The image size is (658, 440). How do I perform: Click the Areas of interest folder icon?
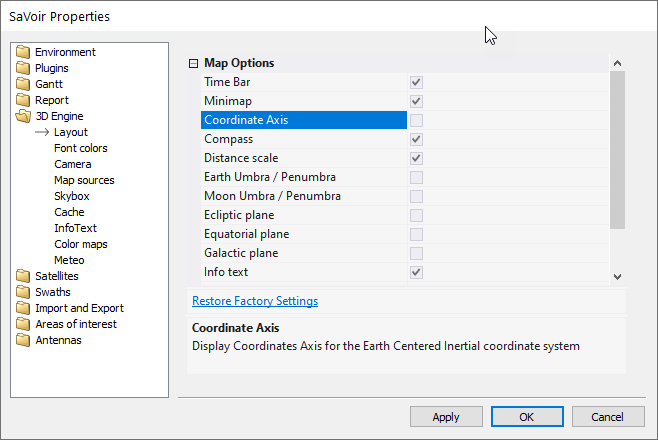coord(23,324)
